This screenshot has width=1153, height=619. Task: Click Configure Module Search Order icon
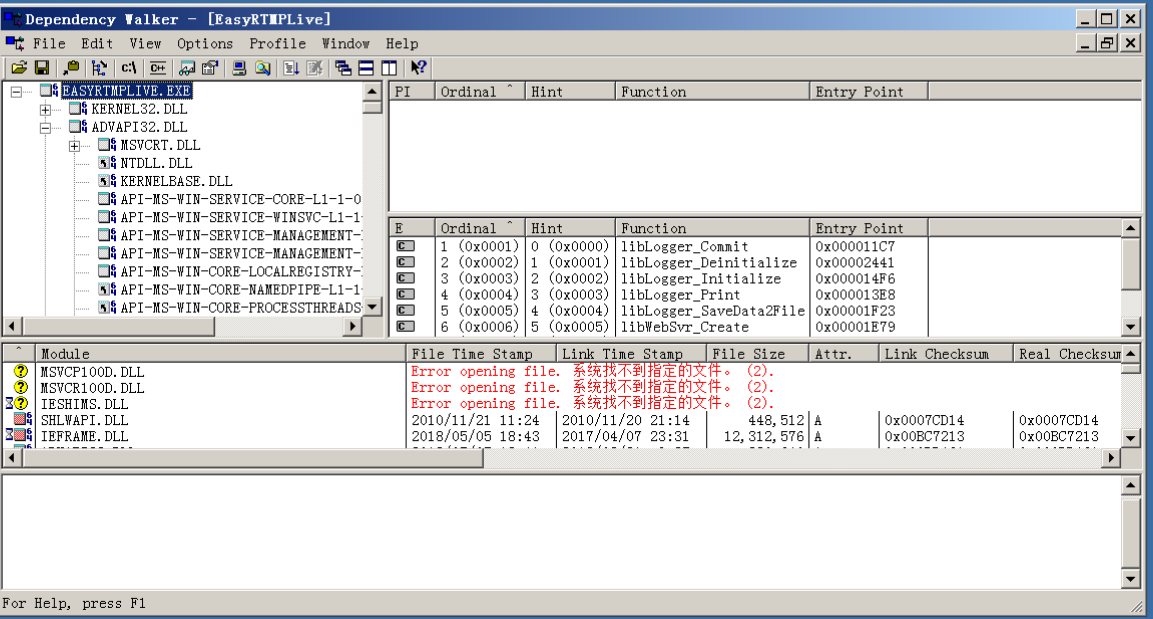pyautogui.click(x=263, y=68)
